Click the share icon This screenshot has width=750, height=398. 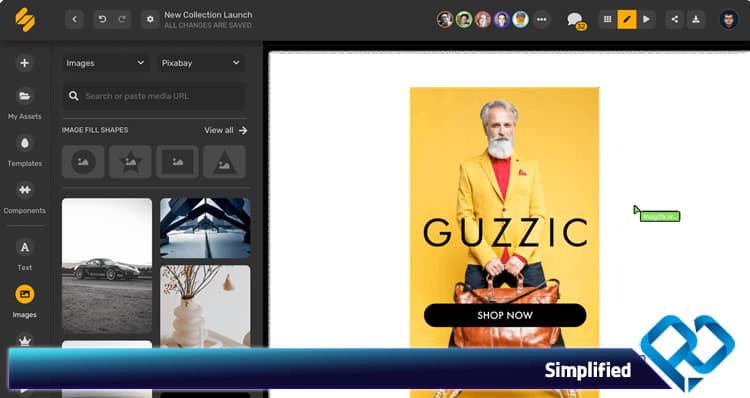674,19
